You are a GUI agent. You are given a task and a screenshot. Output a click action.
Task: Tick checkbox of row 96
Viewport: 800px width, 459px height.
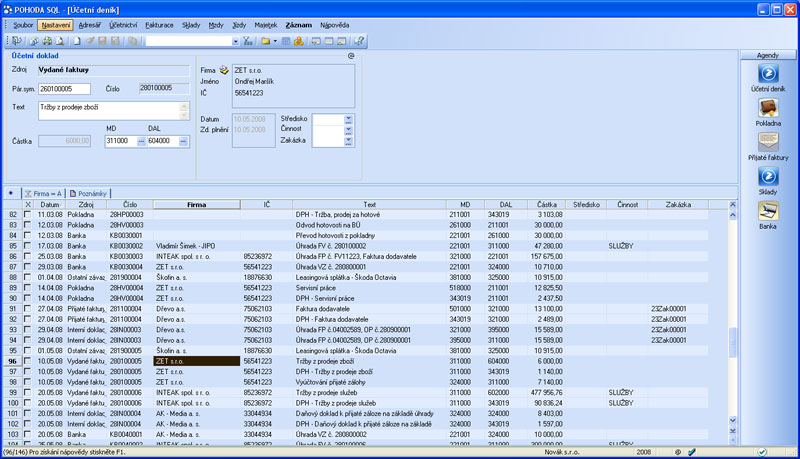27,361
